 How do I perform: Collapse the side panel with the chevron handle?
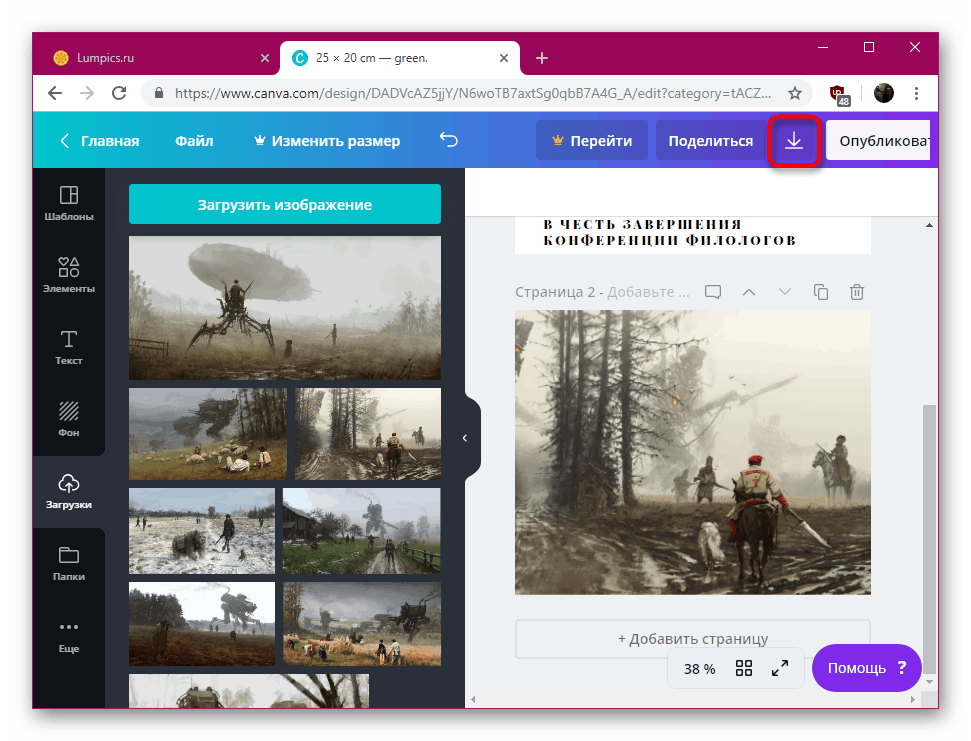(x=465, y=438)
